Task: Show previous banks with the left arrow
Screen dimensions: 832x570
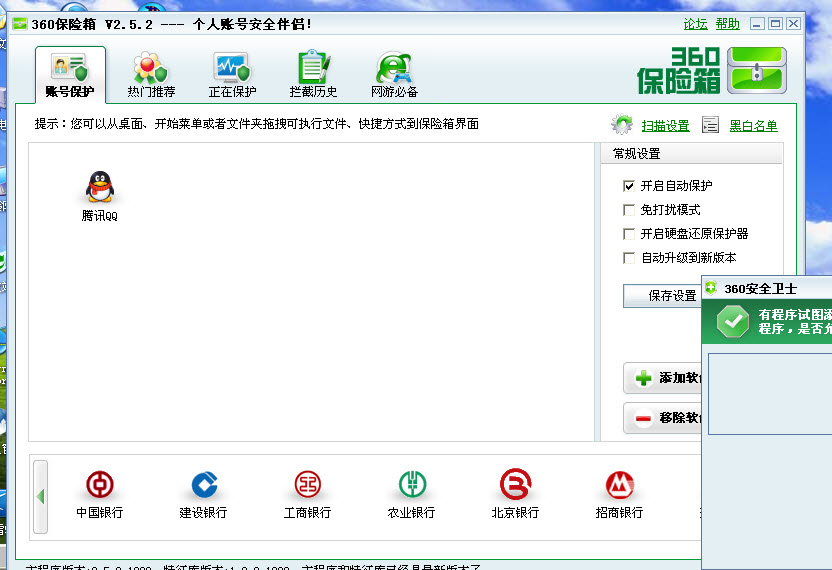Action: coord(40,497)
